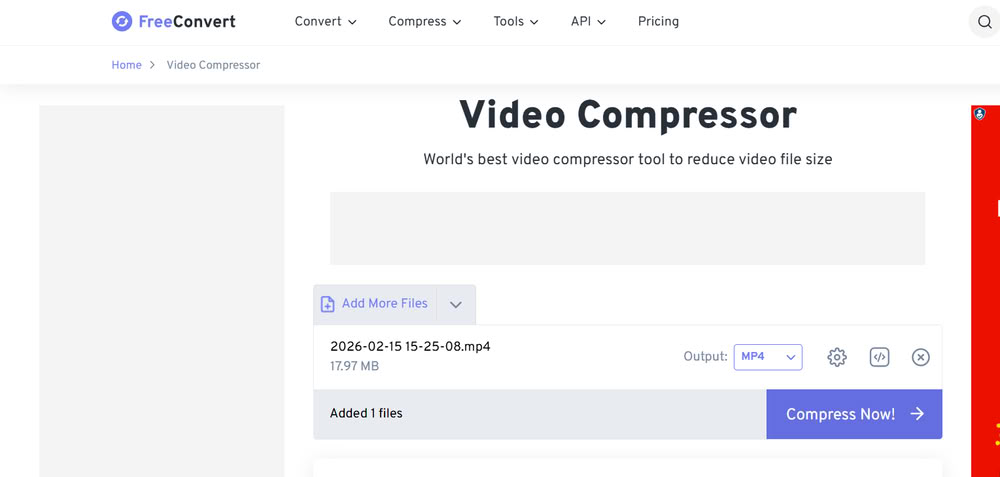Screen dimensions: 1000x477
Task: Expand the API menu
Action: coord(588,21)
